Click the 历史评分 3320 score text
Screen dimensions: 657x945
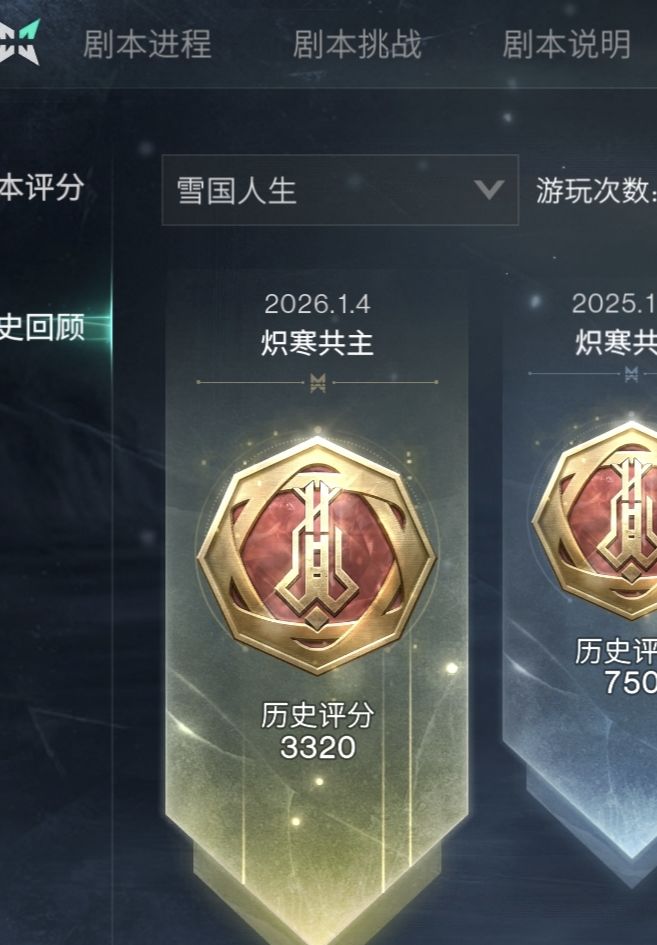point(317,731)
